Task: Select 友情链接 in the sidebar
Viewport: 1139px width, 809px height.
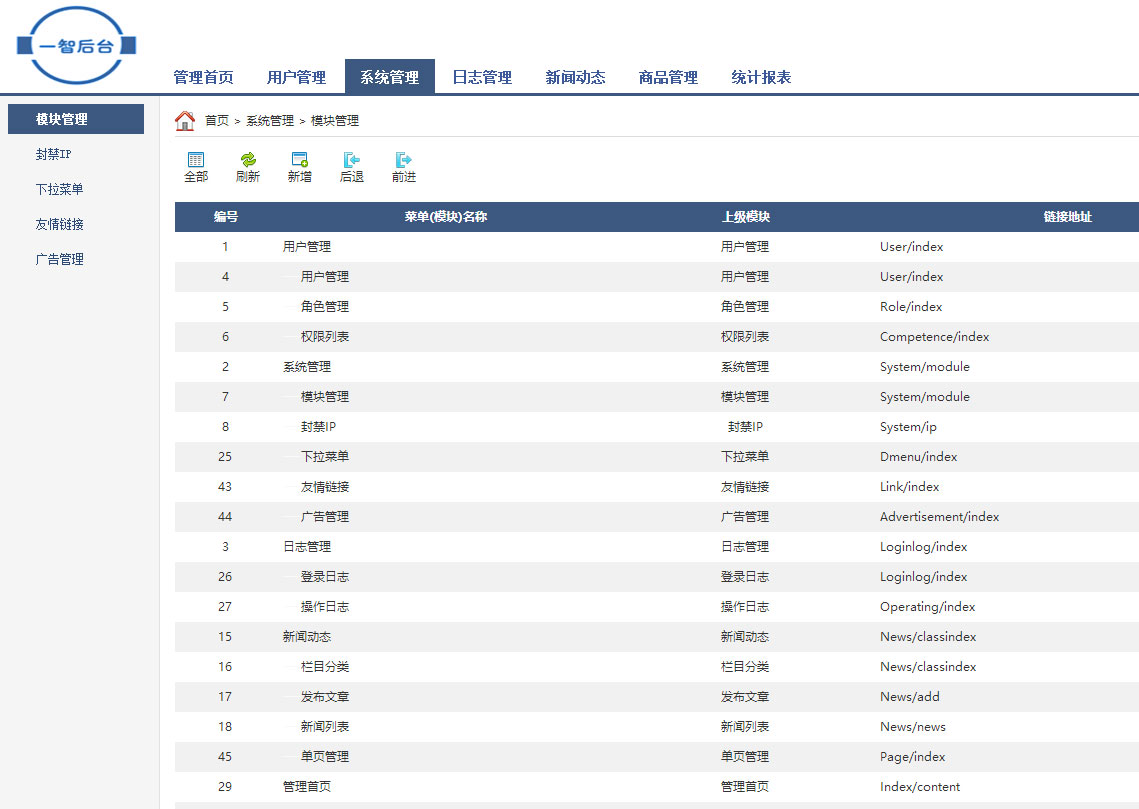Action: (x=59, y=224)
